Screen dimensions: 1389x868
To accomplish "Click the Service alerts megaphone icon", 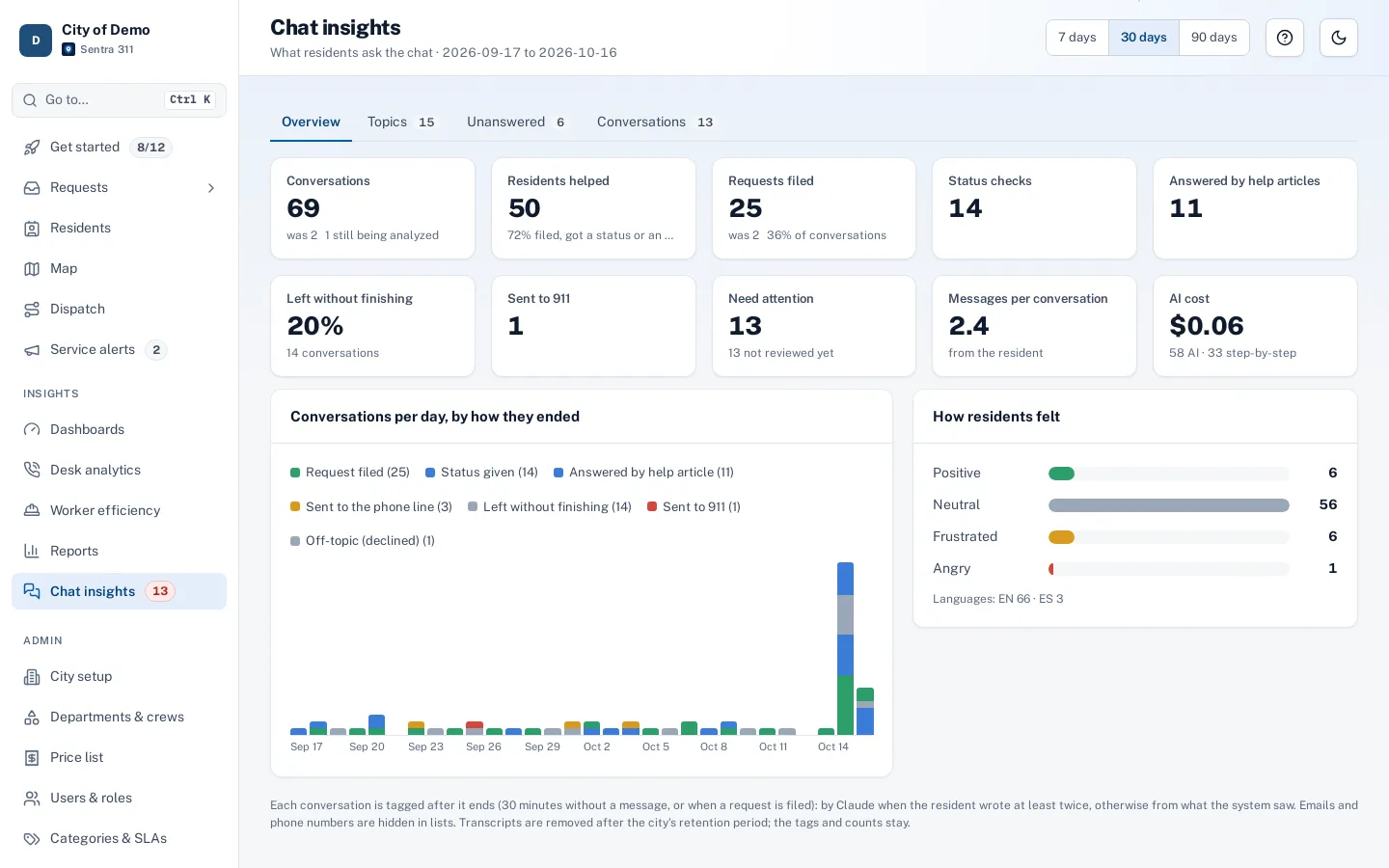I will (x=32, y=350).
